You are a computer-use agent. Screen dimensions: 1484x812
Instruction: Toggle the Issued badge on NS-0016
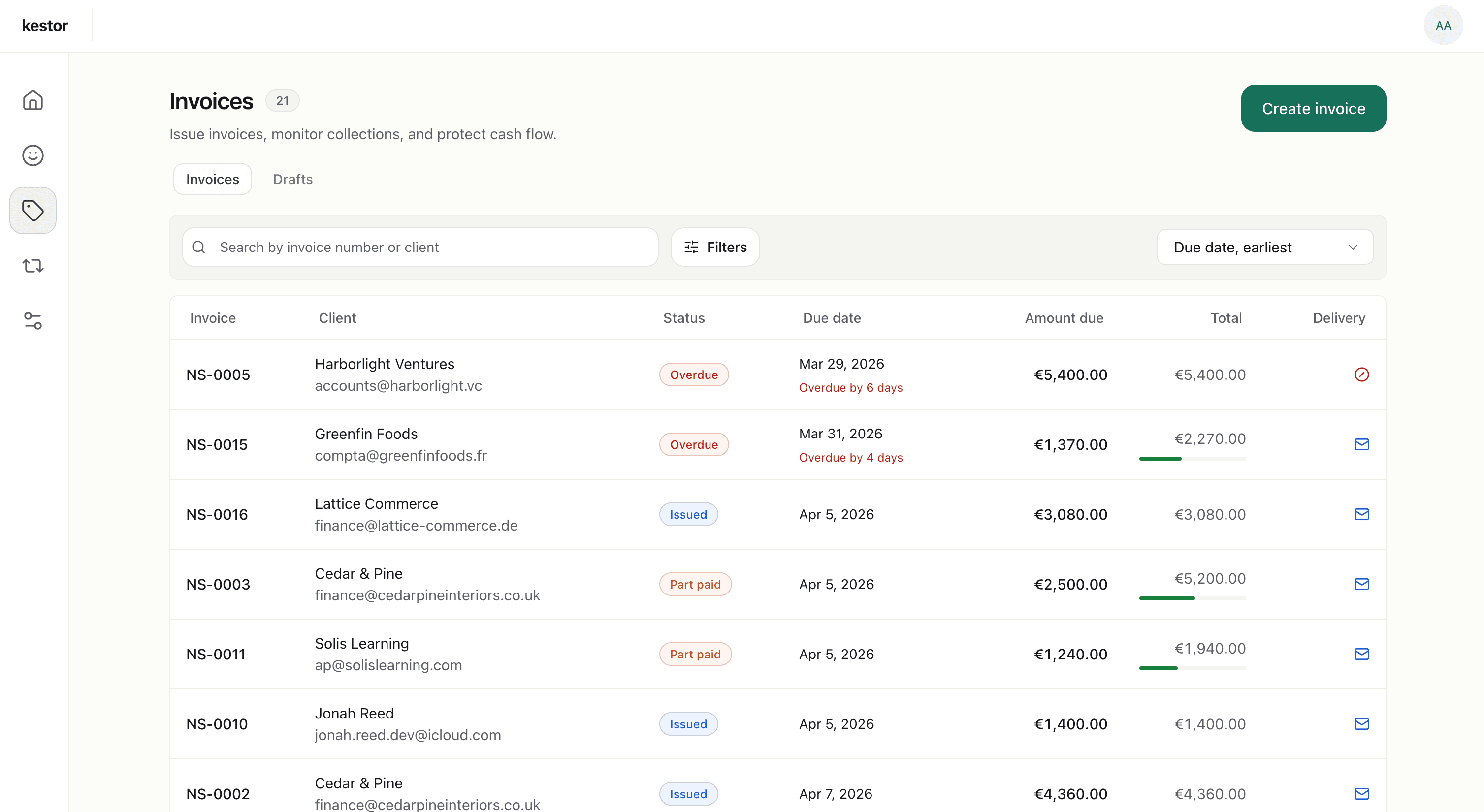pyautogui.click(x=688, y=514)
